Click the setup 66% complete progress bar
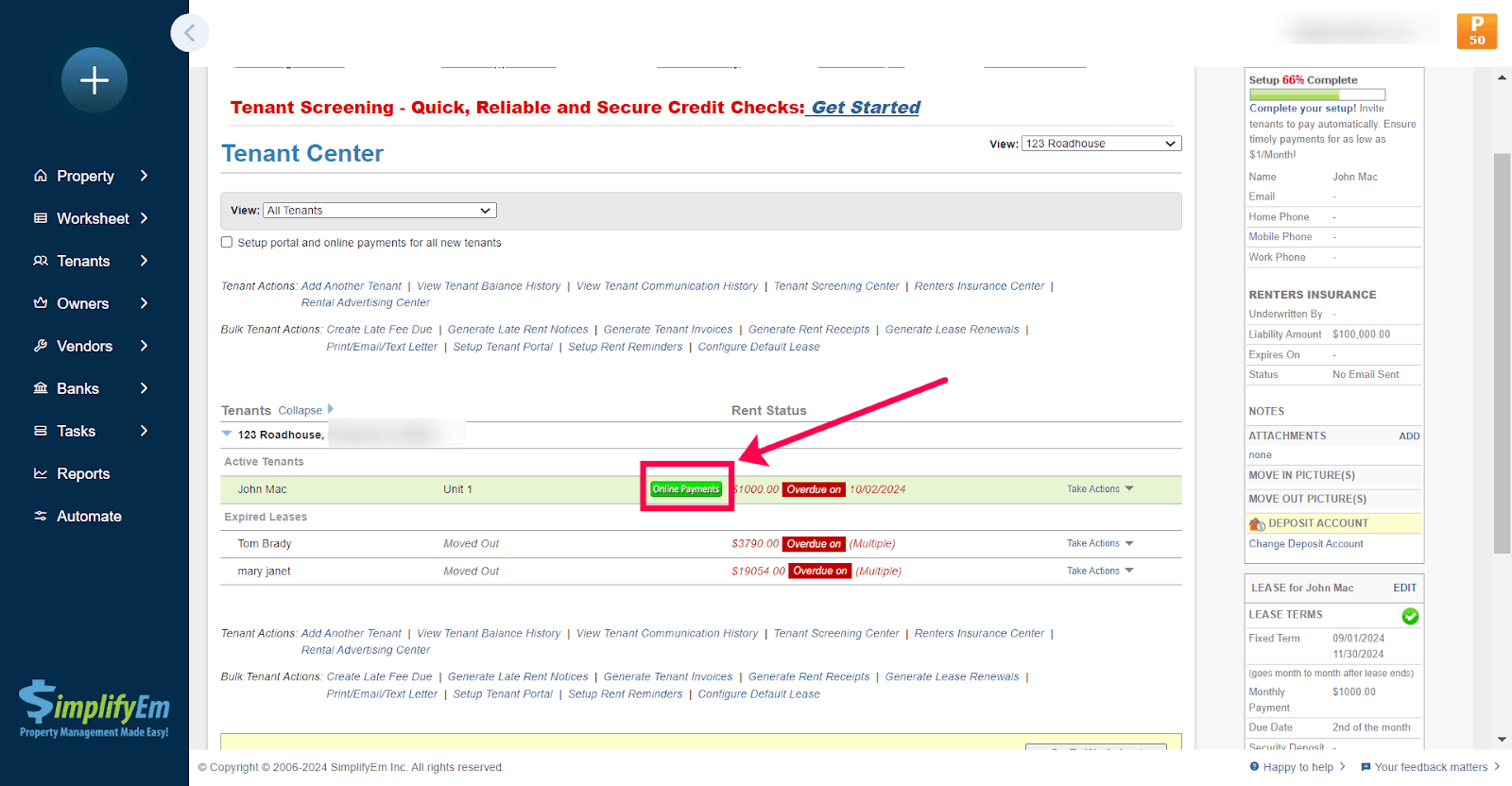1512x786 pixels. pos(1316,94)
